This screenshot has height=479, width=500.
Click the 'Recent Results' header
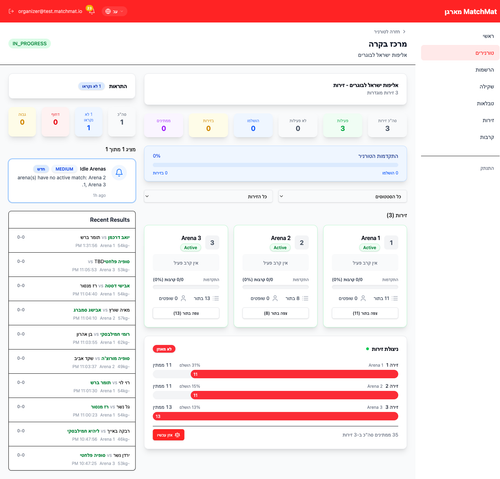tap(72, 220)
